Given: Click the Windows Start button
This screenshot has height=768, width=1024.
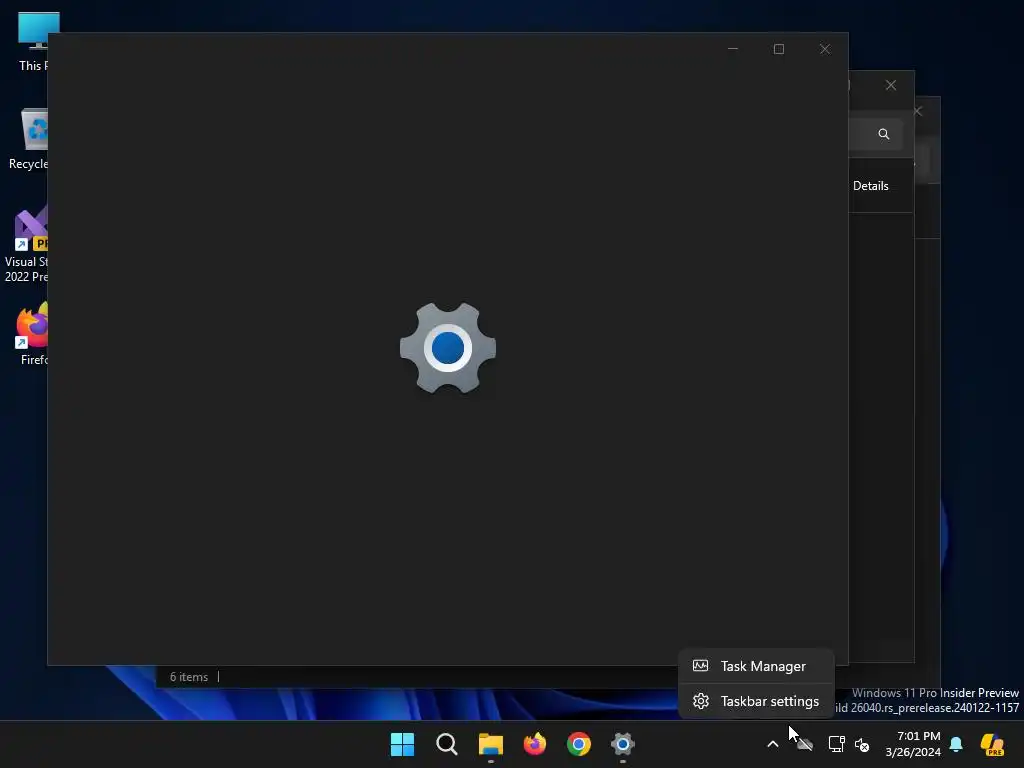Looking at the screenshot, I should pos(402,744).
